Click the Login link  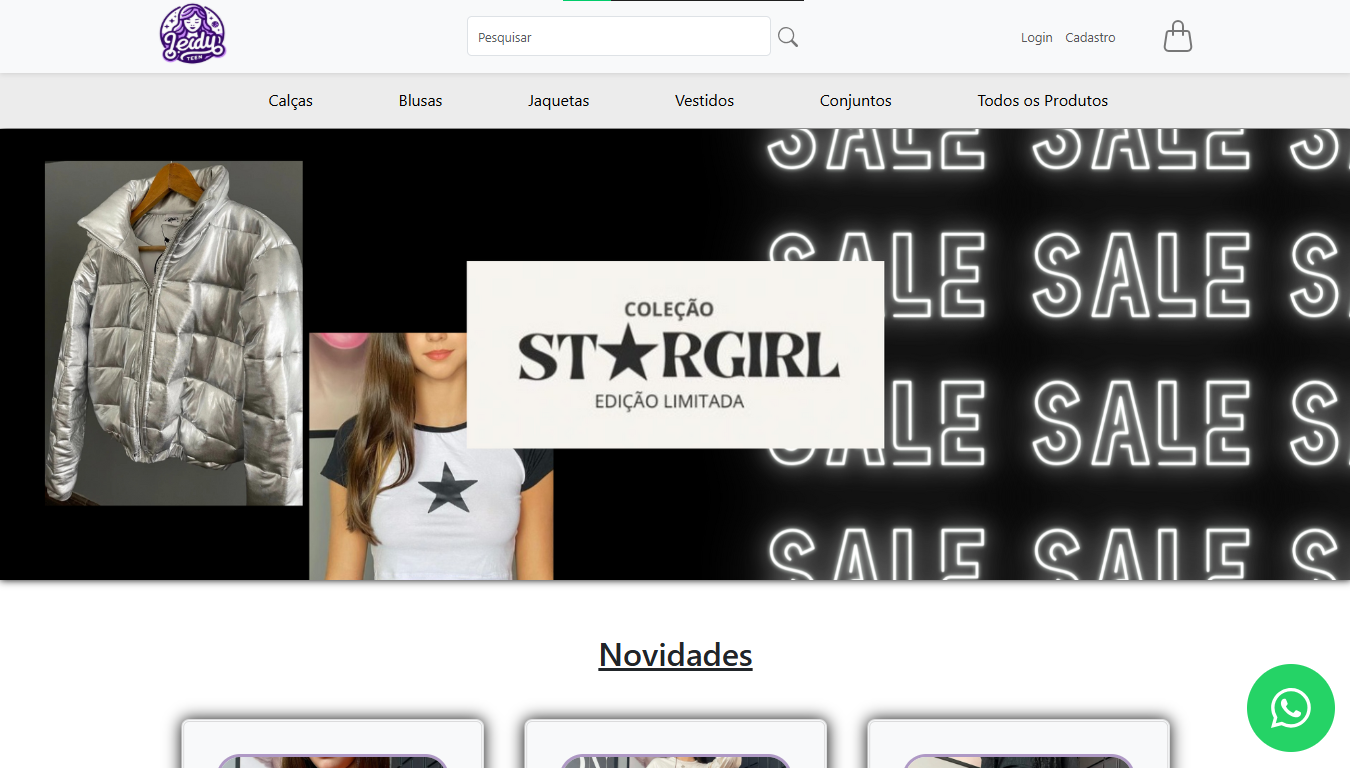(1036, 37)
